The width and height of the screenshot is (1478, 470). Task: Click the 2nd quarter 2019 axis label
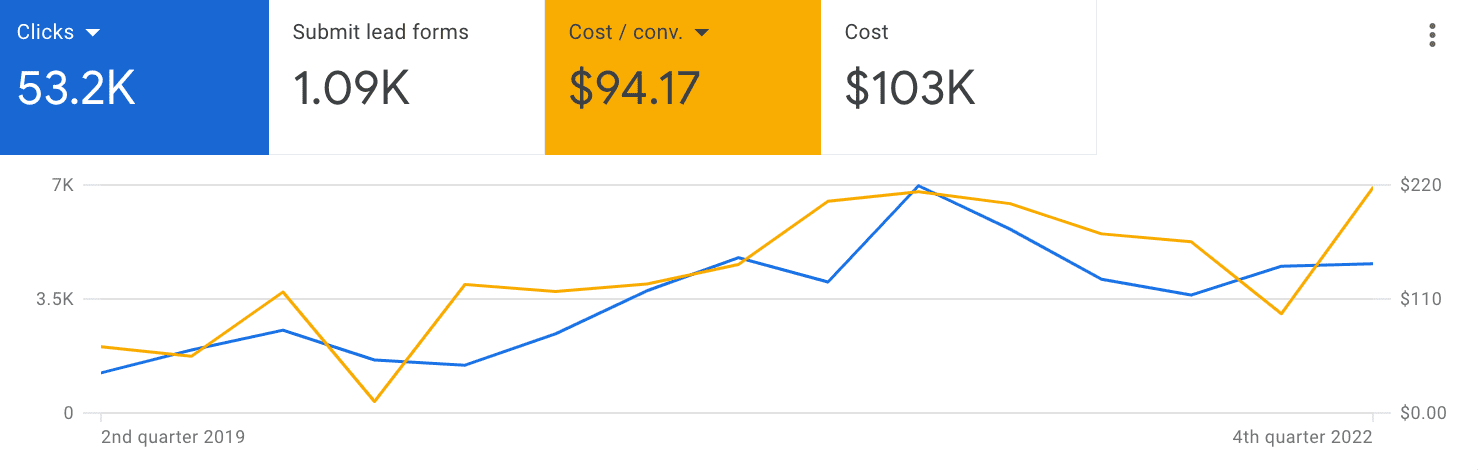pyautogui.click(x=173, y=437)
